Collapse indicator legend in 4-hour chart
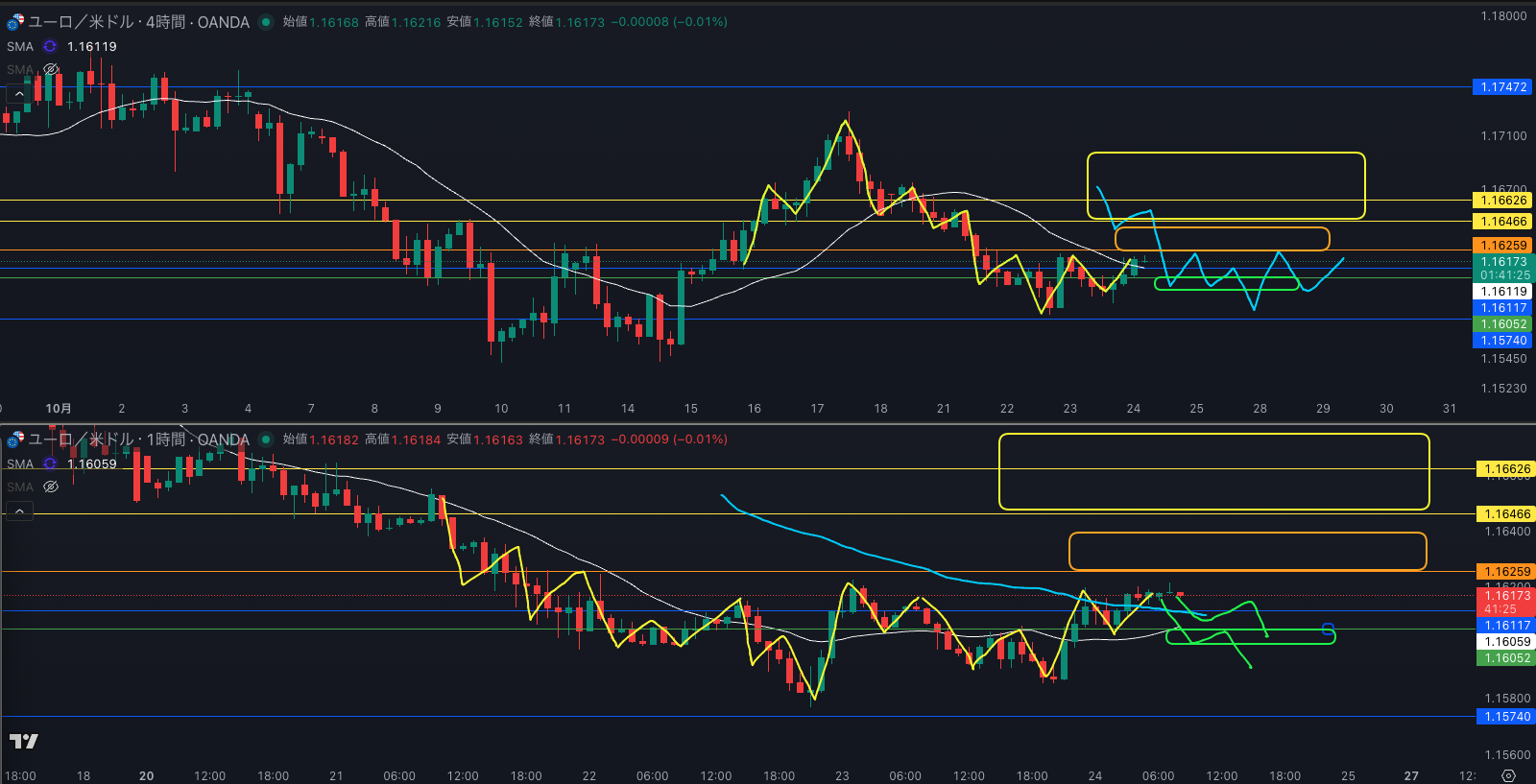 (x=19, y=94)
